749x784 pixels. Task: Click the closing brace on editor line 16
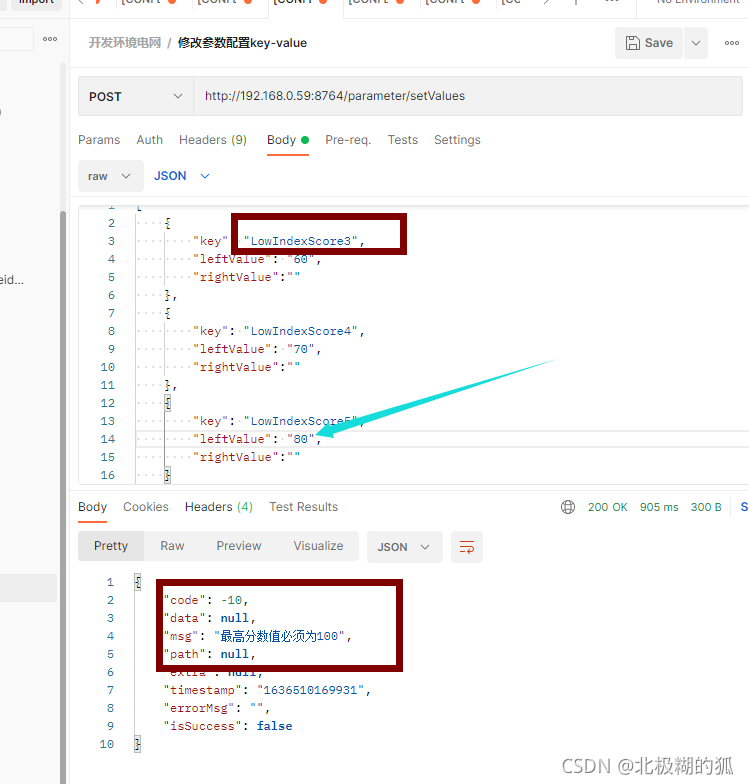[x=168, y=475]
